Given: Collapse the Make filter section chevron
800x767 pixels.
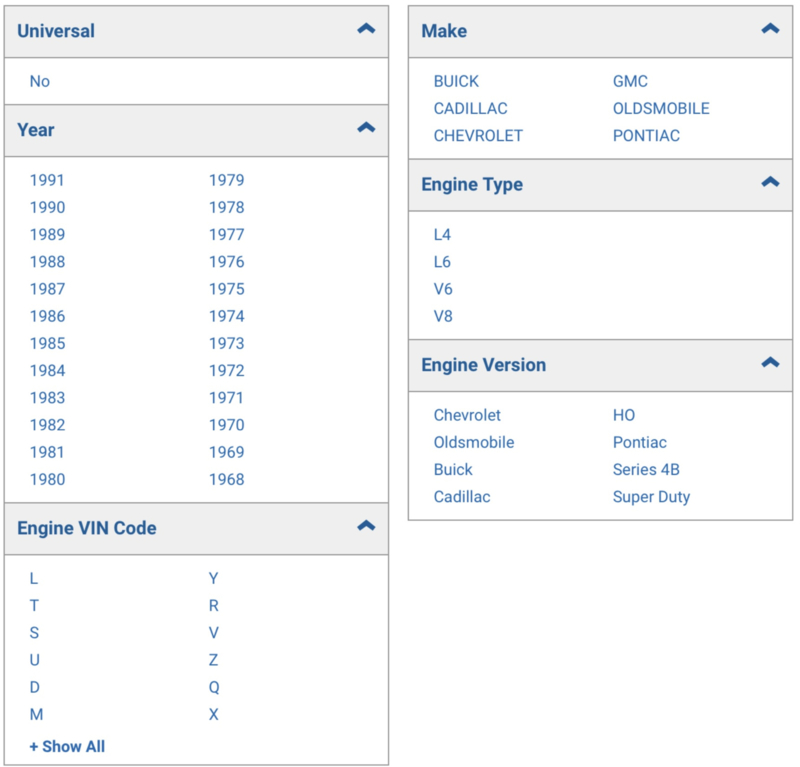Looking at the screenshot, I should click(770, 29).
